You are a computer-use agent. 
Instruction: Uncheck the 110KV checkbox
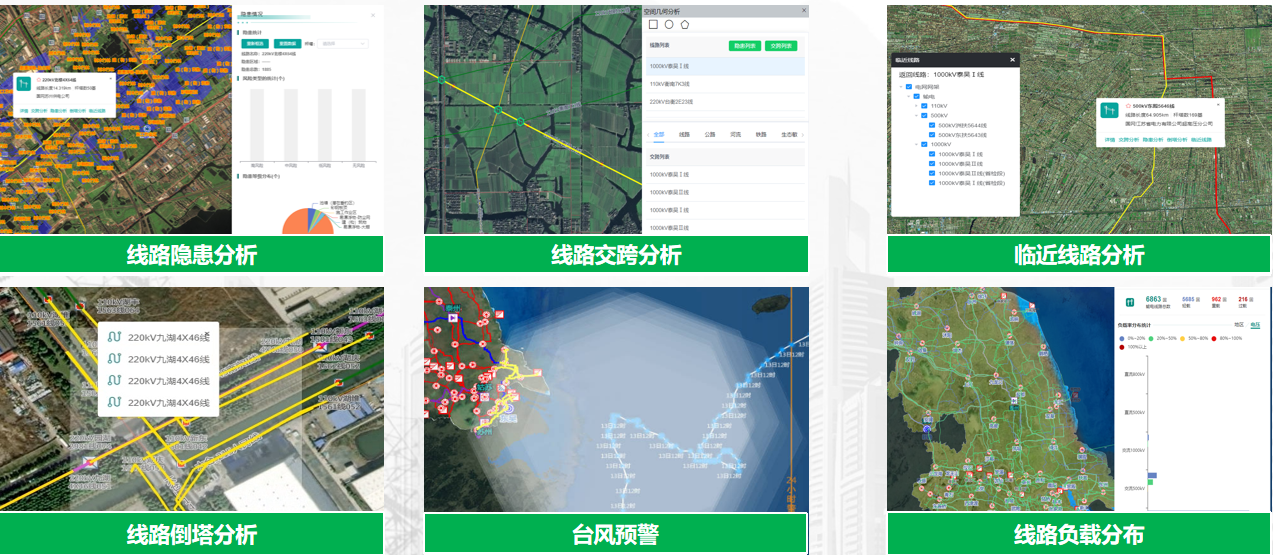click(924, 106)
